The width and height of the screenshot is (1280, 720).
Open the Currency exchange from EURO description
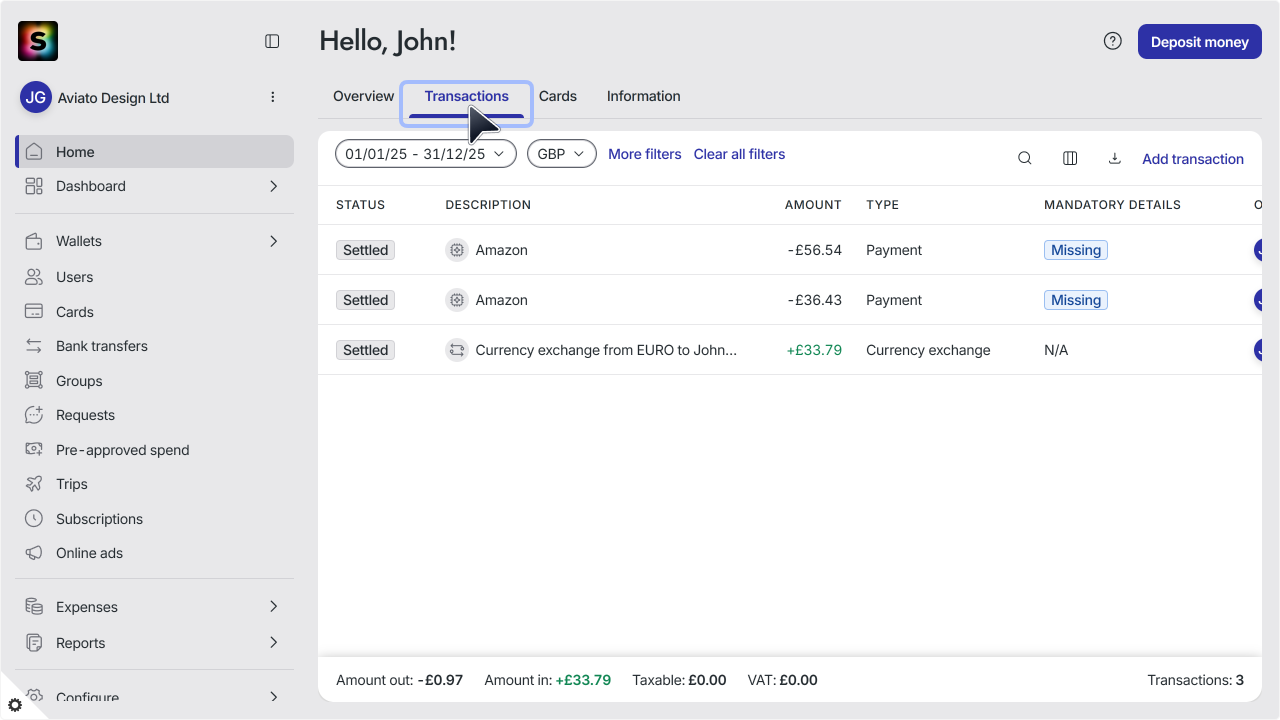(606, 350)
